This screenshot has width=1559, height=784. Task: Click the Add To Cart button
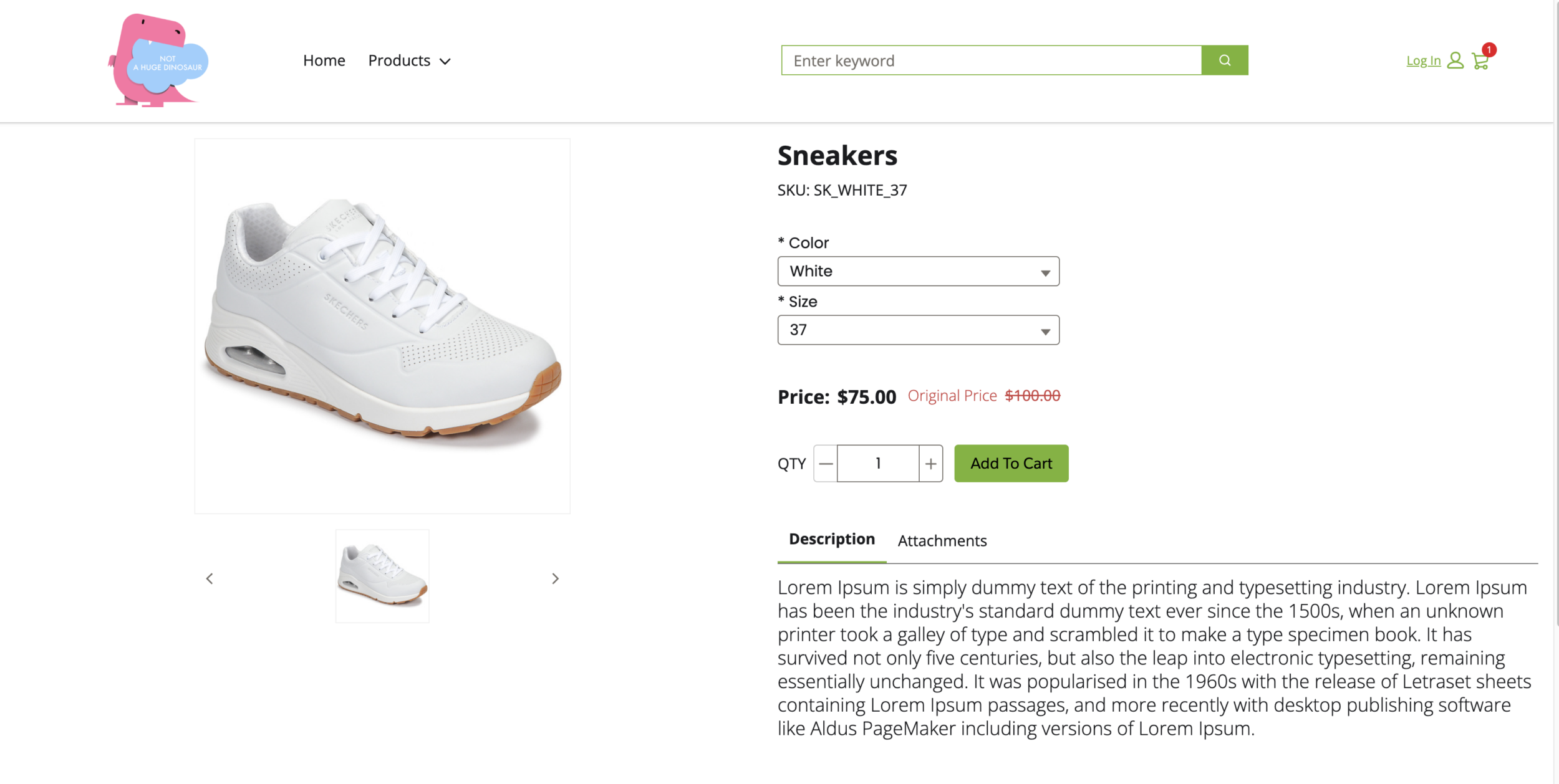pos(1011,463)
